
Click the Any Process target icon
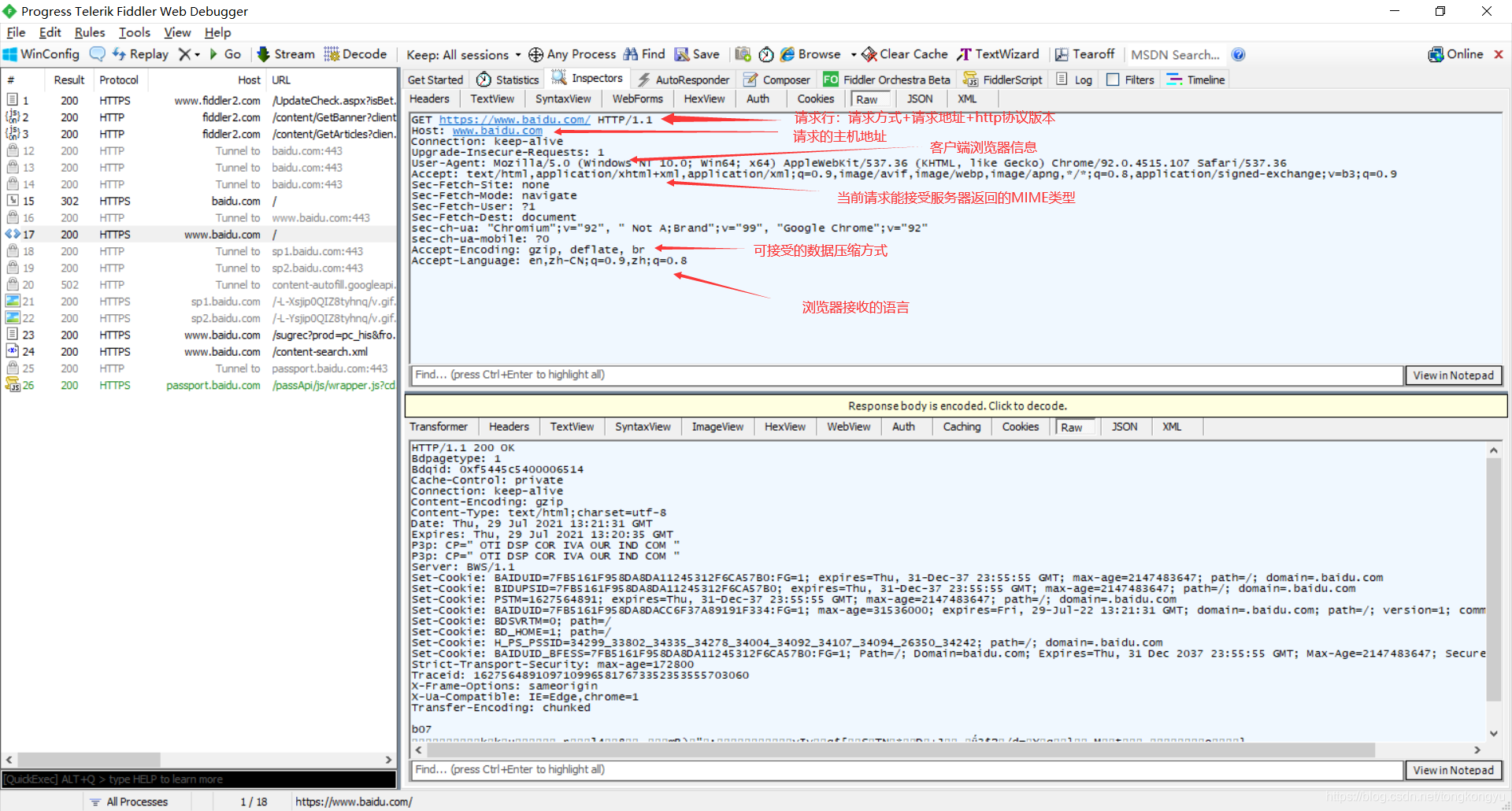pyautogui.click(x=535, y=54)
